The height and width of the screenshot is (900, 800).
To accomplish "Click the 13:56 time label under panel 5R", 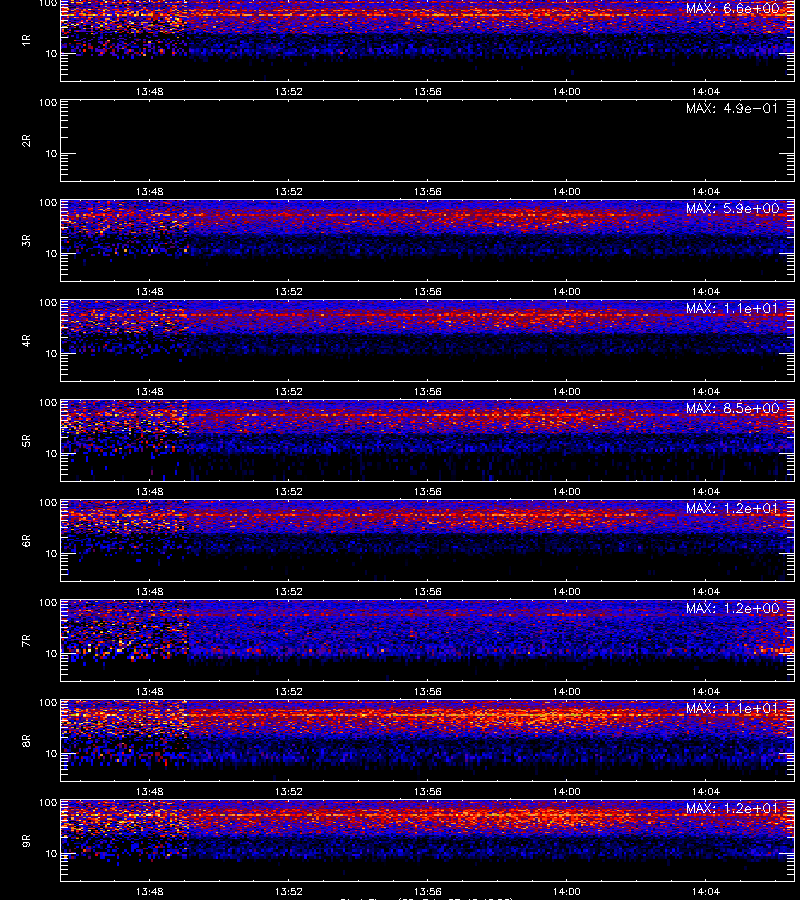I will pos(428,491).
